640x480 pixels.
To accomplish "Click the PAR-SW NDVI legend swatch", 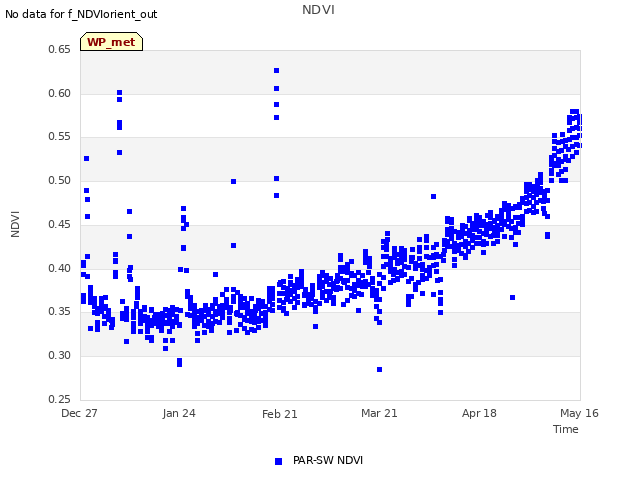I will click(x=278, y=461).
